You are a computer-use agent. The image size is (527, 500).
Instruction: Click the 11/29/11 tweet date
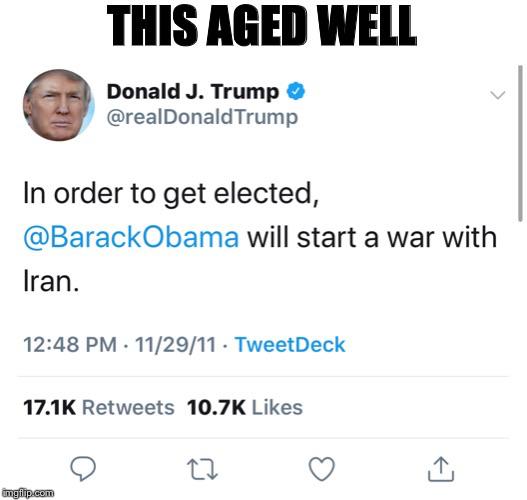click(175, 345)
